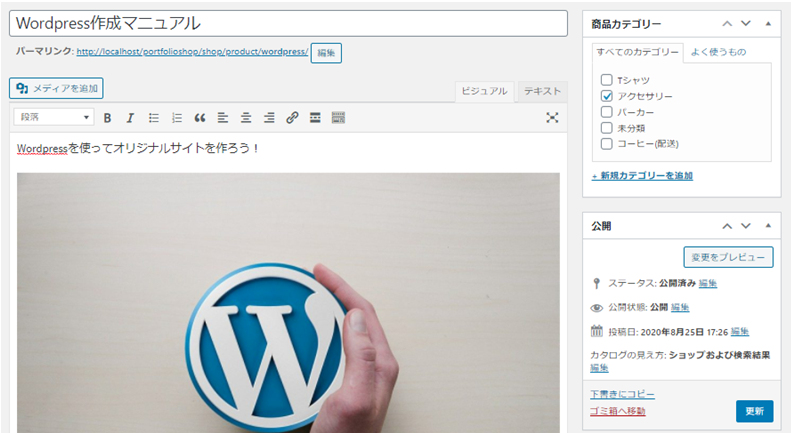Screen dimensions: 791x433
Task: Insert the Read More tag
Action: [x=315, y=118]
